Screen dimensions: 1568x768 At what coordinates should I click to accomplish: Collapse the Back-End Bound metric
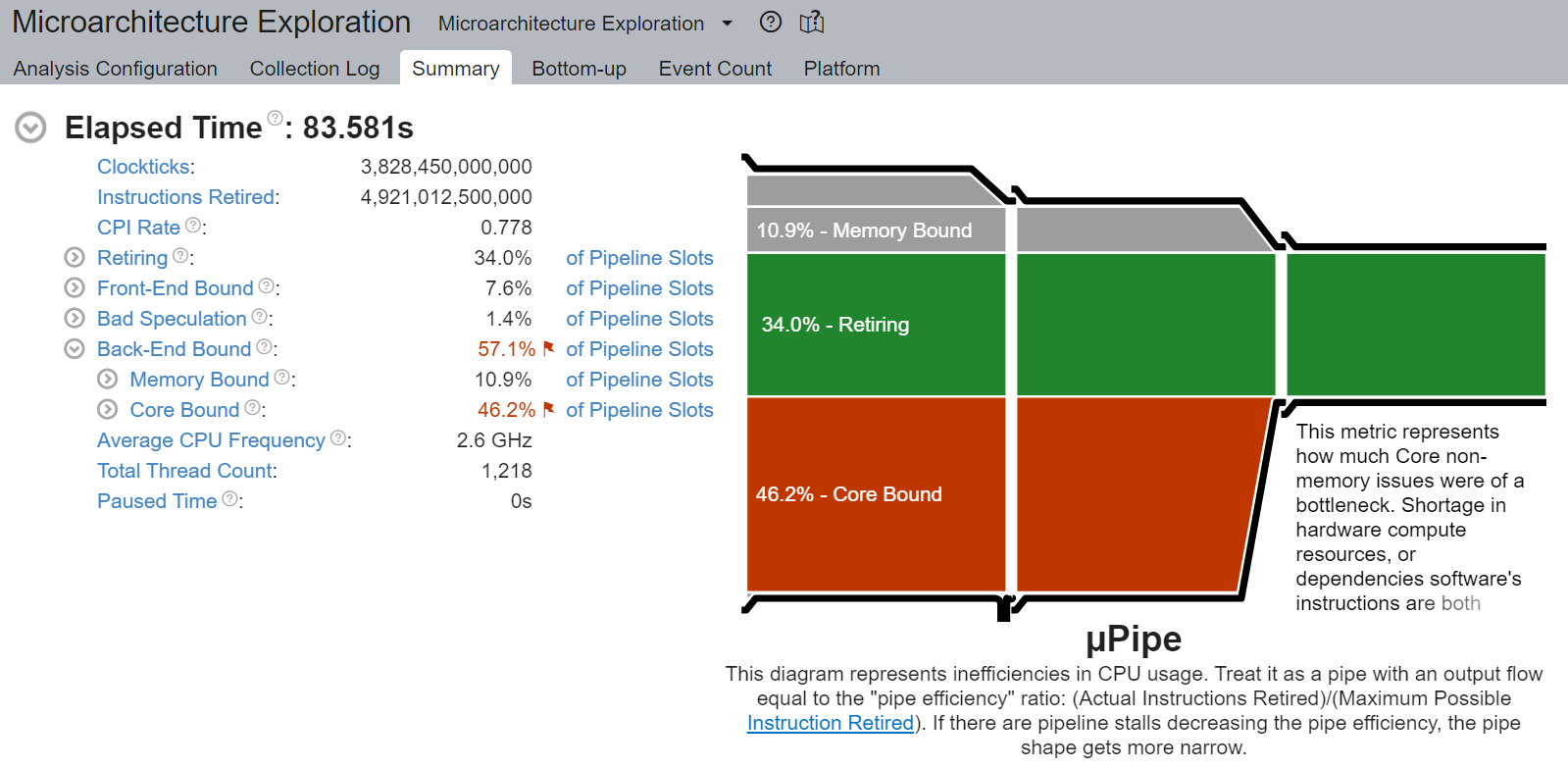tap(75, 349)
